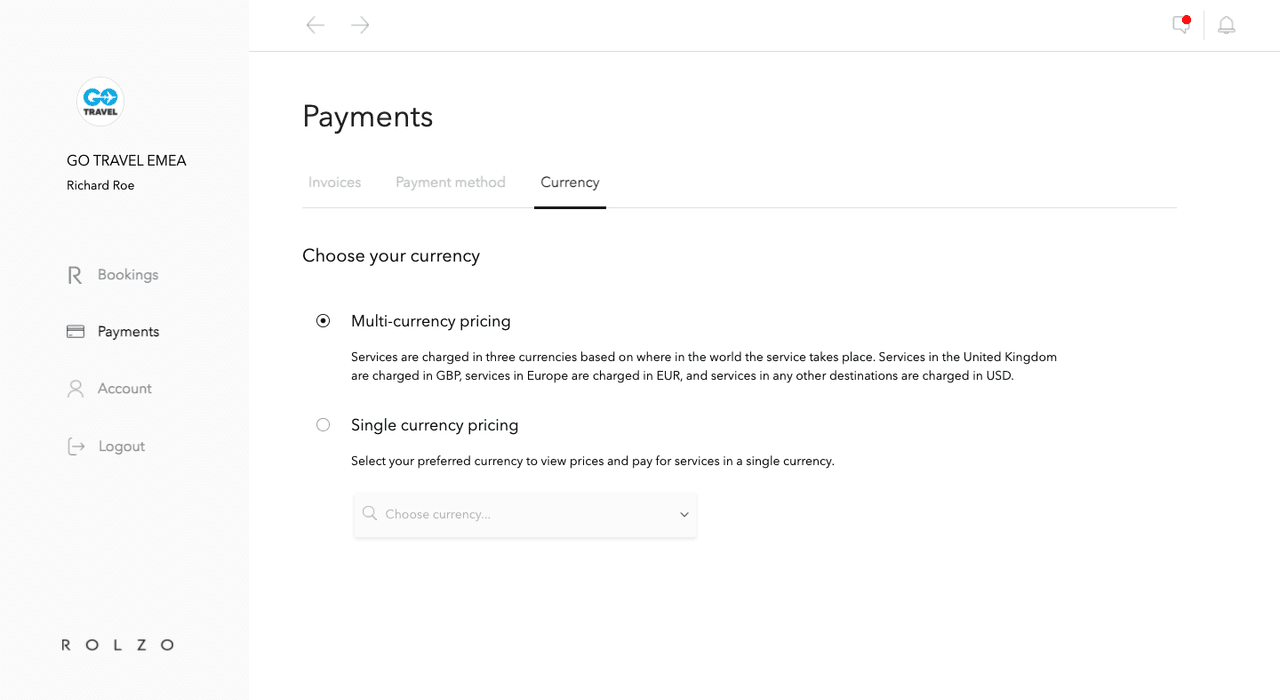Select the Multi-currency pricing radio button
This screenshot has height=700, width=1280.
pyautogui.click(x=323, y=321)
